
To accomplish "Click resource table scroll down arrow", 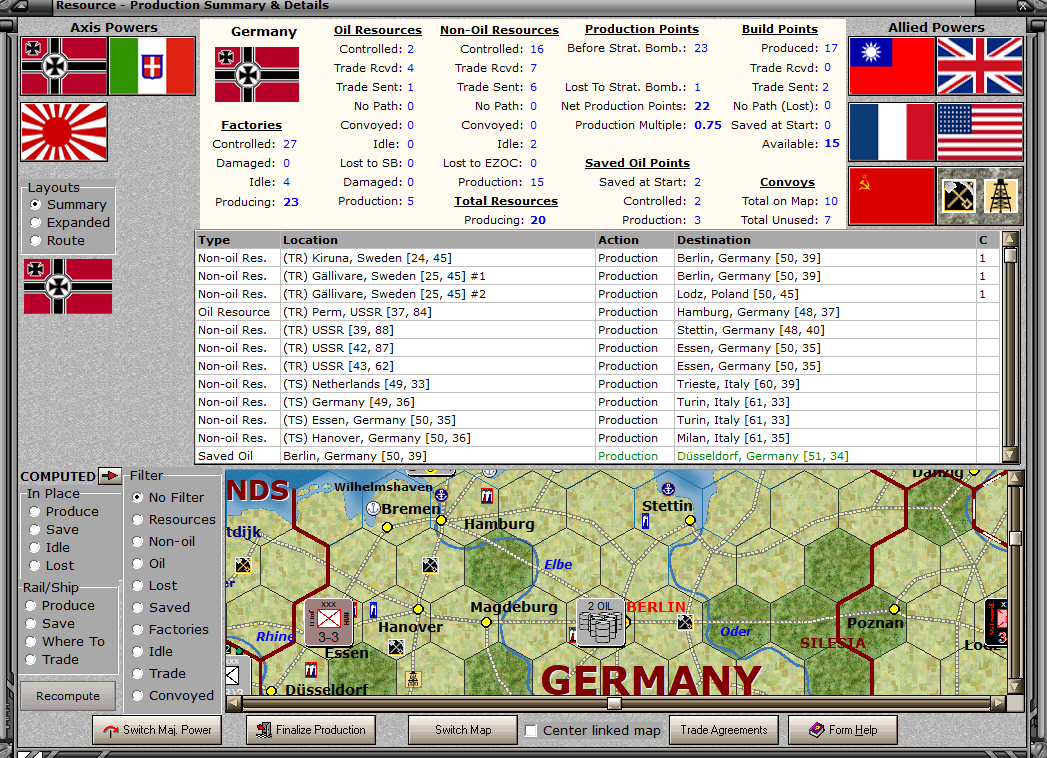I will tap(1010, 455).
